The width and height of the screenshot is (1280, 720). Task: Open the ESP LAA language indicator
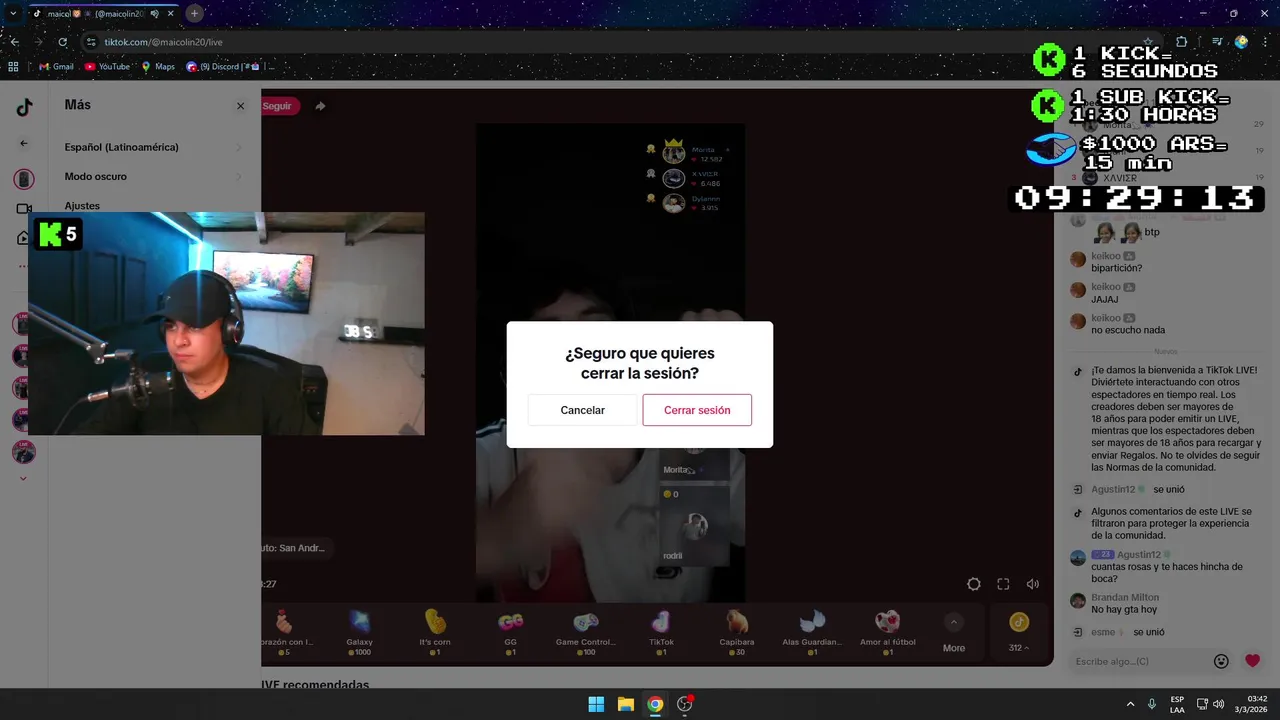point(1177,704)
